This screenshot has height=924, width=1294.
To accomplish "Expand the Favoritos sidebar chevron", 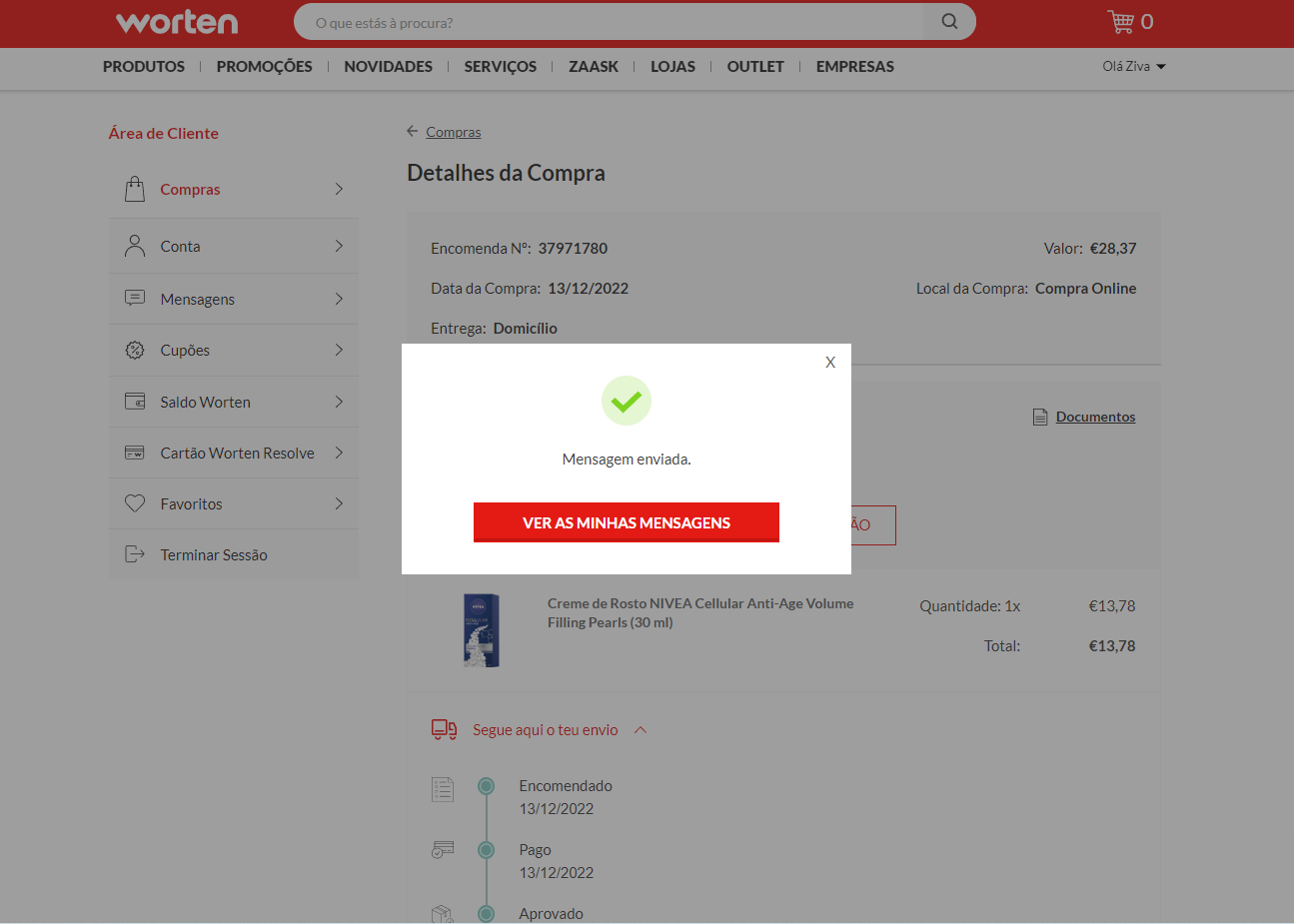I will coord(339,503).
